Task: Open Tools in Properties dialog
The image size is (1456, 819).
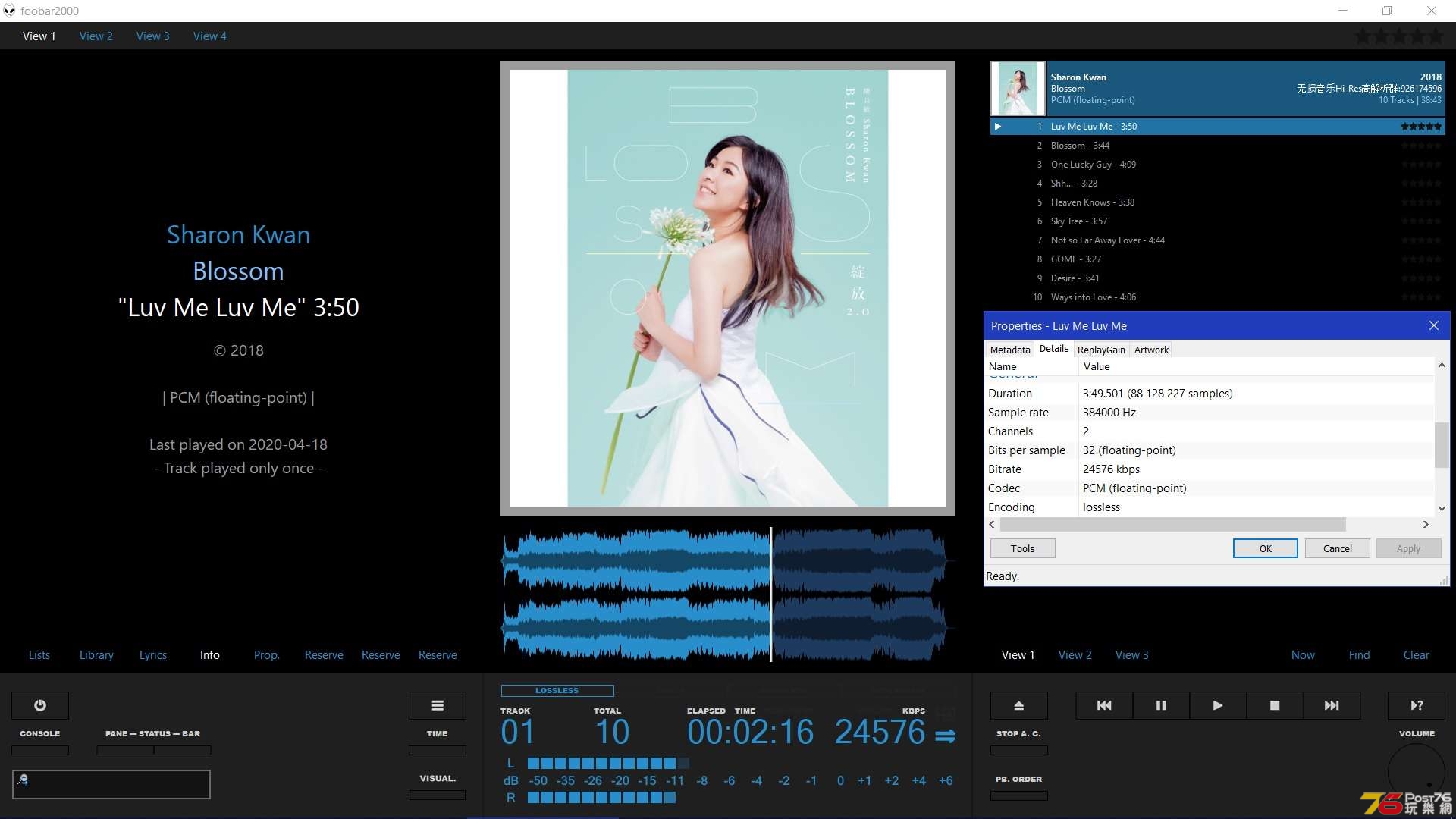Action: 1022,548
